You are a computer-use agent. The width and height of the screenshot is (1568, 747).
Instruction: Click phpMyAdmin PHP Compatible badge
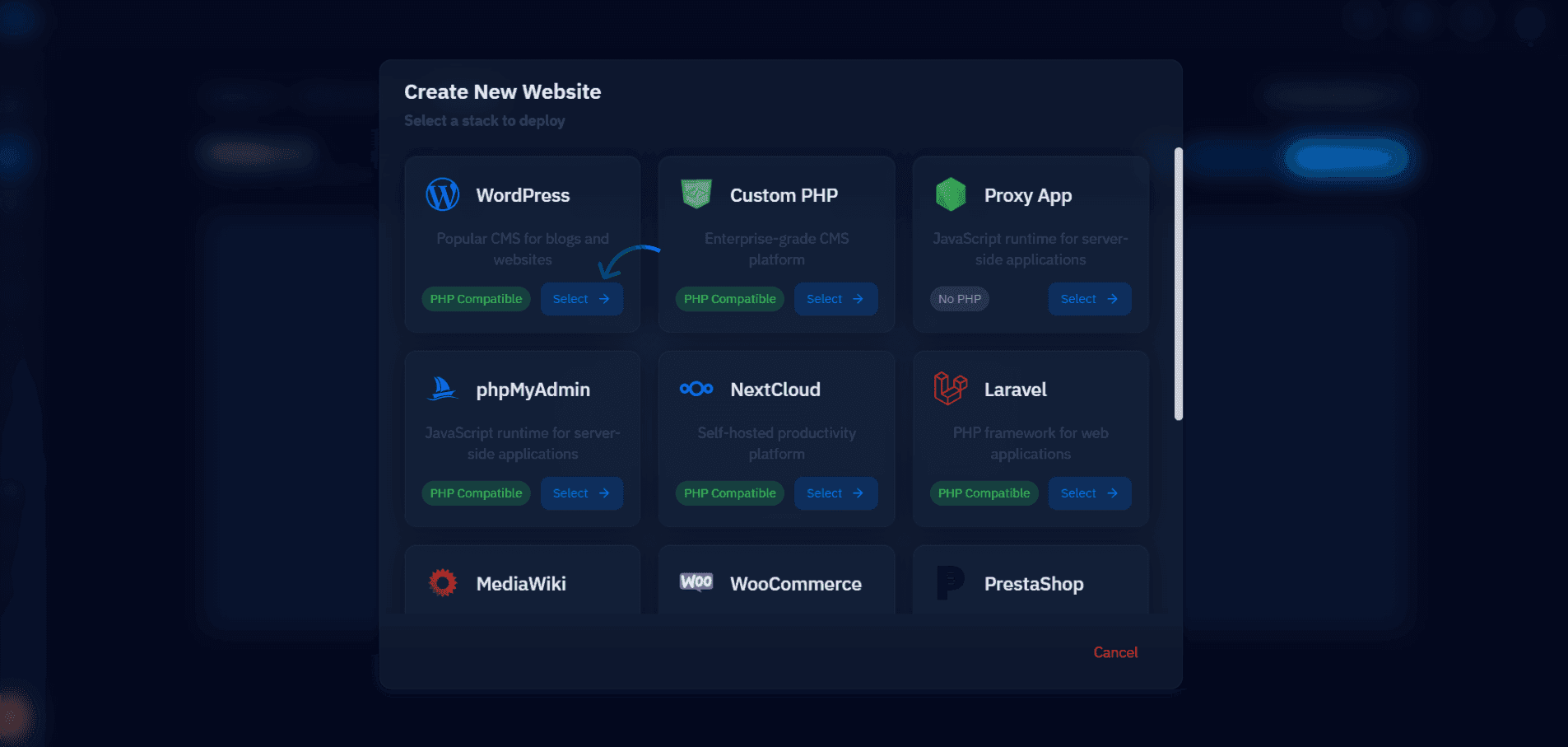(x=476, y=493)
